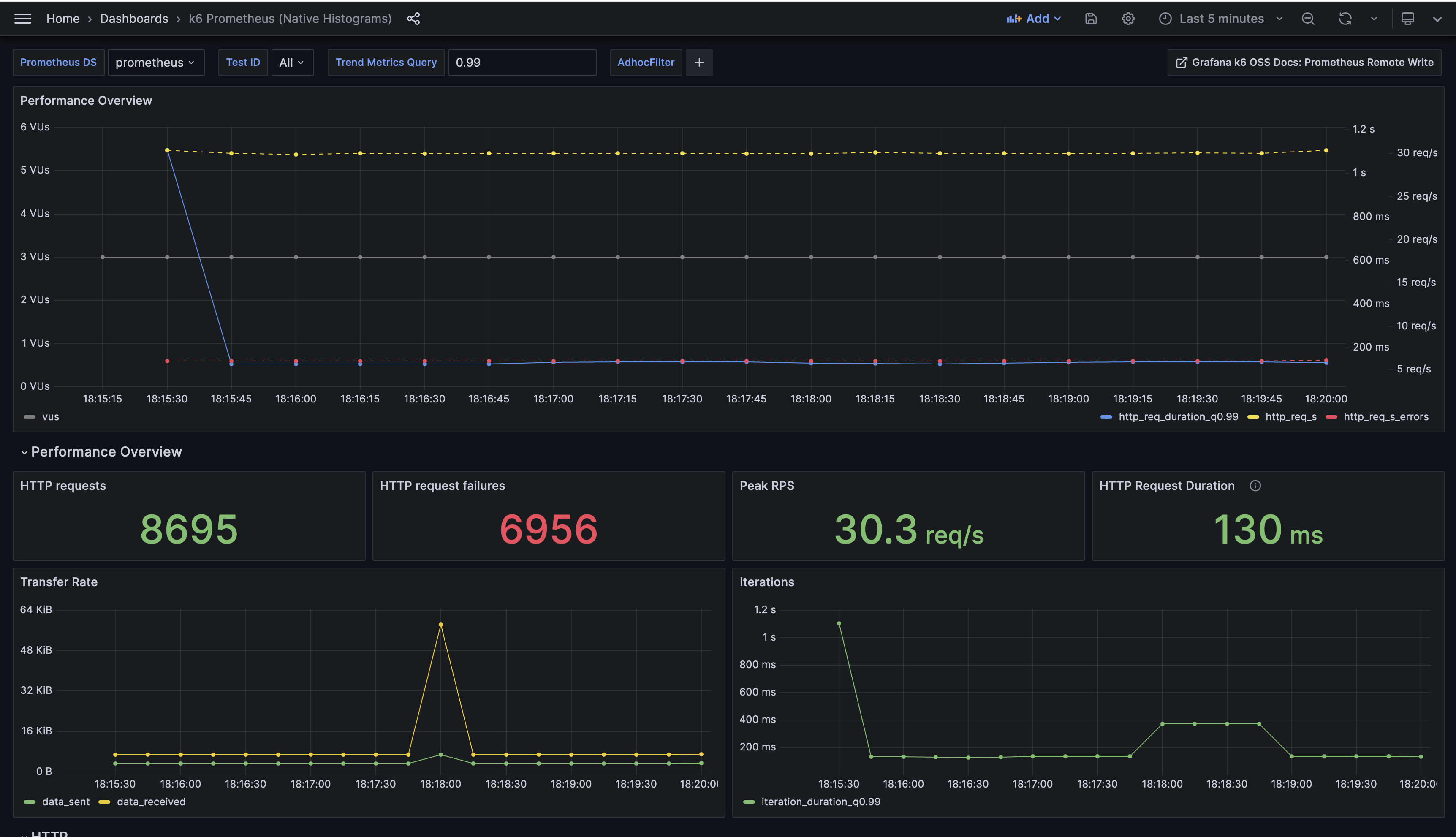The image size is (1456, 837).
Task: Open the prometheus data source dropdown
Action: pyautogui.click(x=155, y=62)
